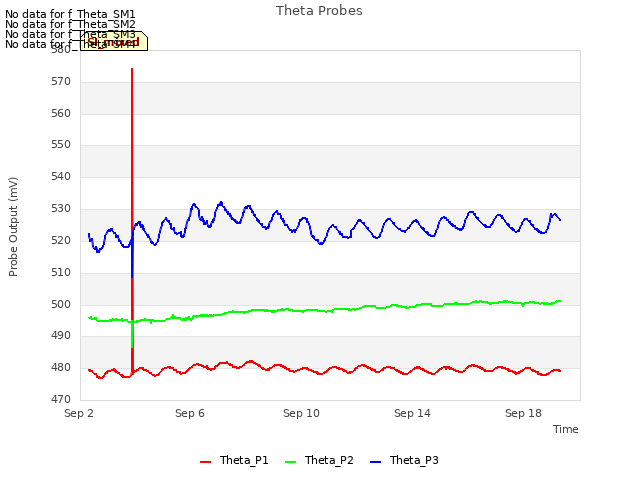
Task: Click the 510 y-axis label
Action: click(x=61, y=272)
